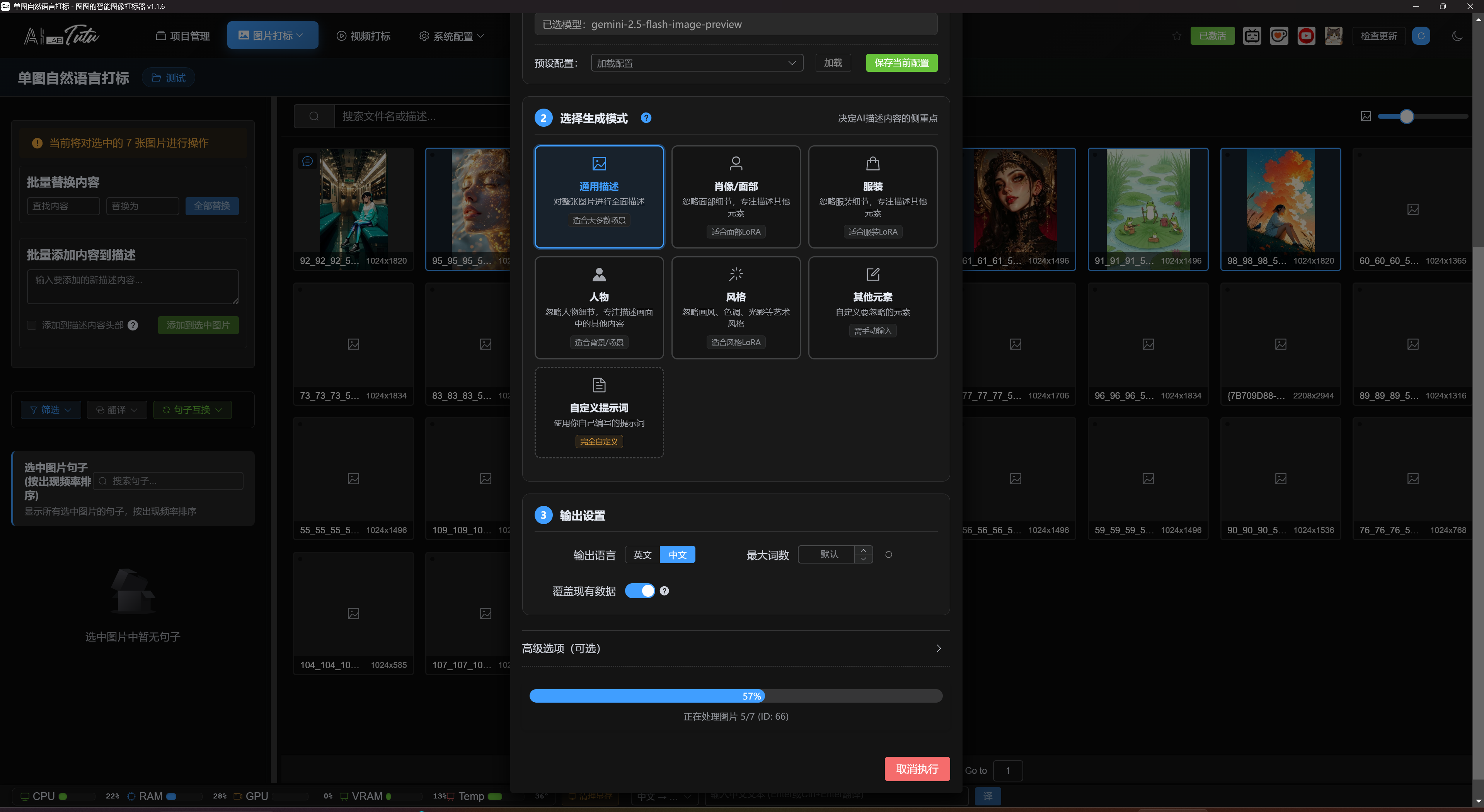This screenshot has height=812, width=1484.
Task: Switch to 视频打标 tab
Action: [363, 36]
